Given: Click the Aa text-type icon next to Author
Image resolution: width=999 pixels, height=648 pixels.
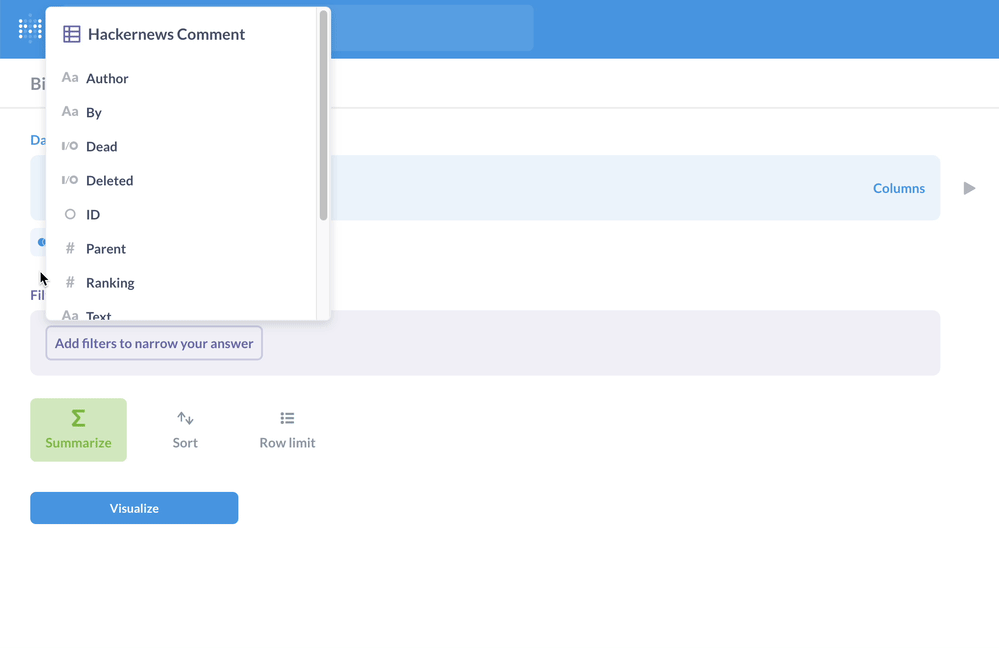Looking at the screenshot, I should pos(69,78).
